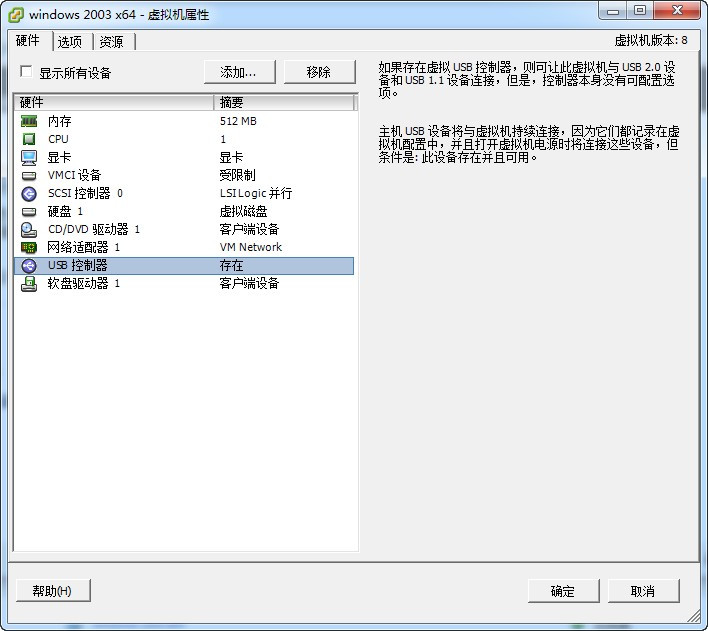Open help with the 帮助(H) button
The width and height of the screenshot is (708, 631).
[x=53, y=591]
